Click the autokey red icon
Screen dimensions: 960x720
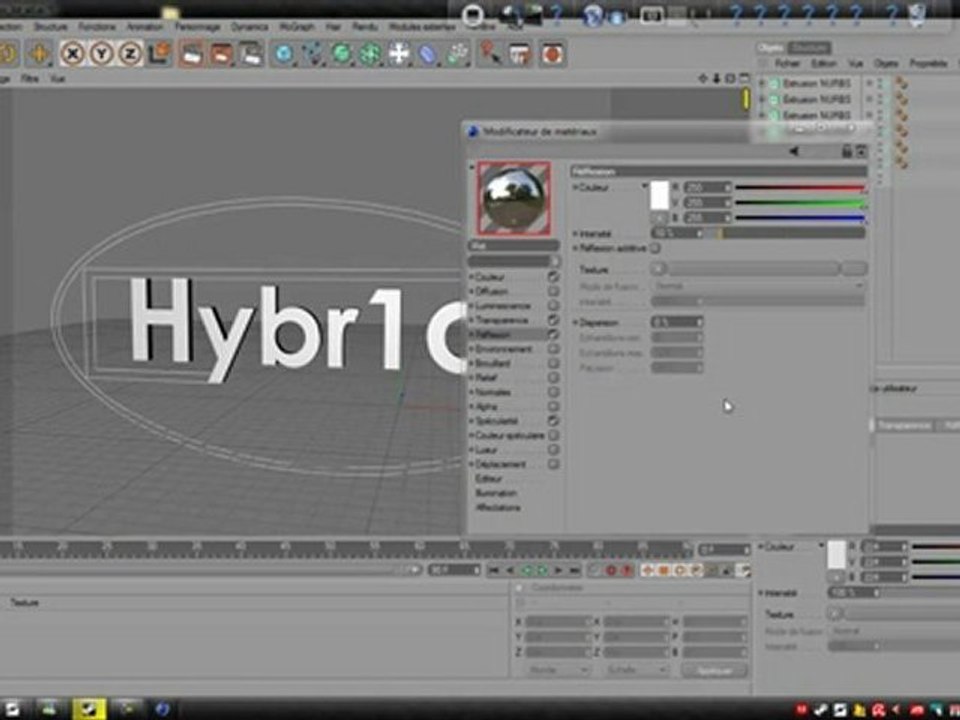tap(626, 571)
